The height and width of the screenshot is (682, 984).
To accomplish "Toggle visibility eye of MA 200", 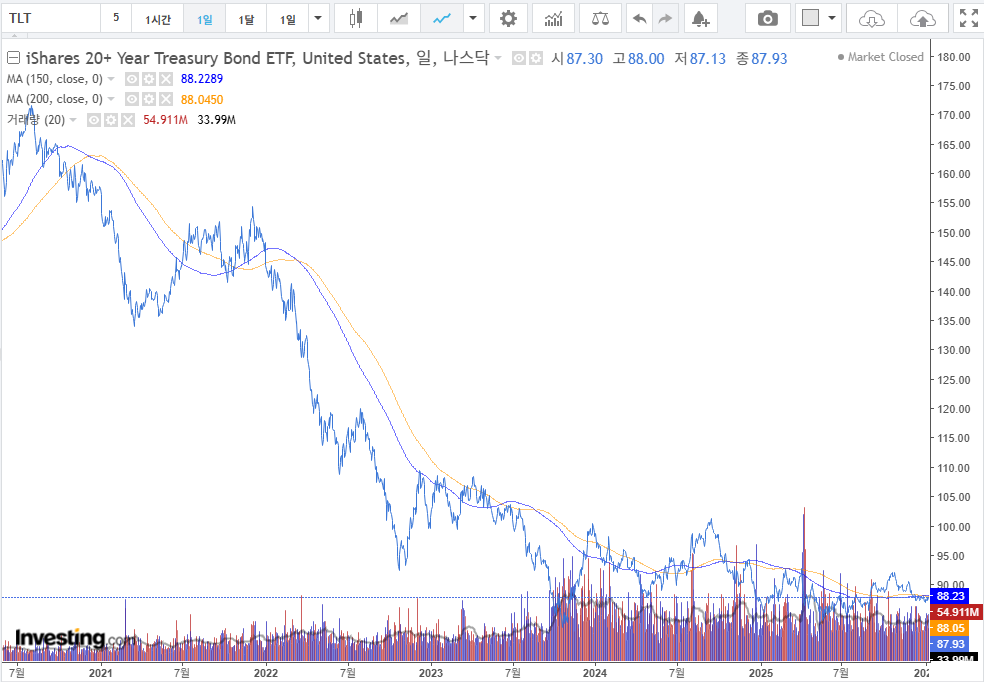I will (x=132, y=99).
